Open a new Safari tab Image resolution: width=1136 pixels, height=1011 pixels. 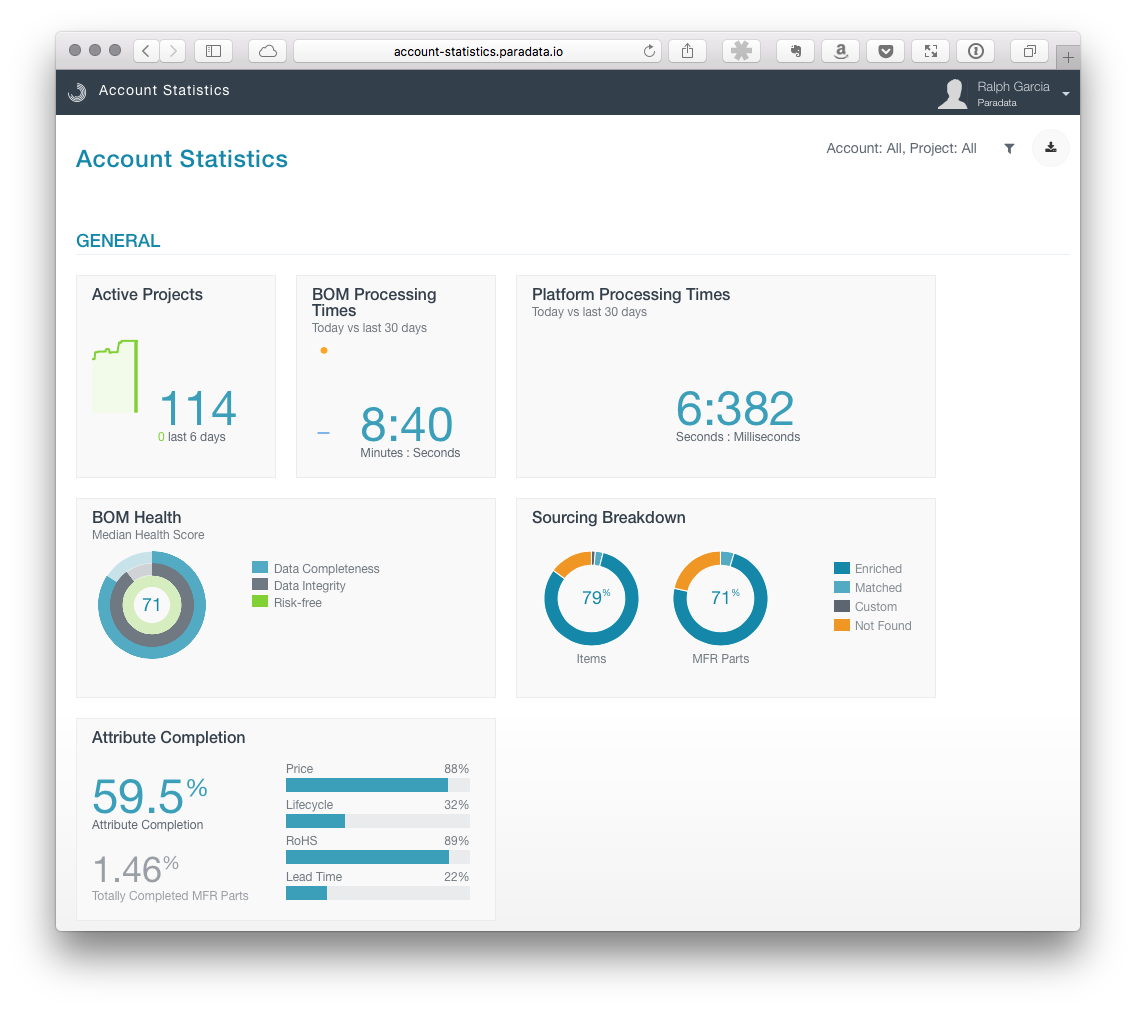pos(1067,58)
